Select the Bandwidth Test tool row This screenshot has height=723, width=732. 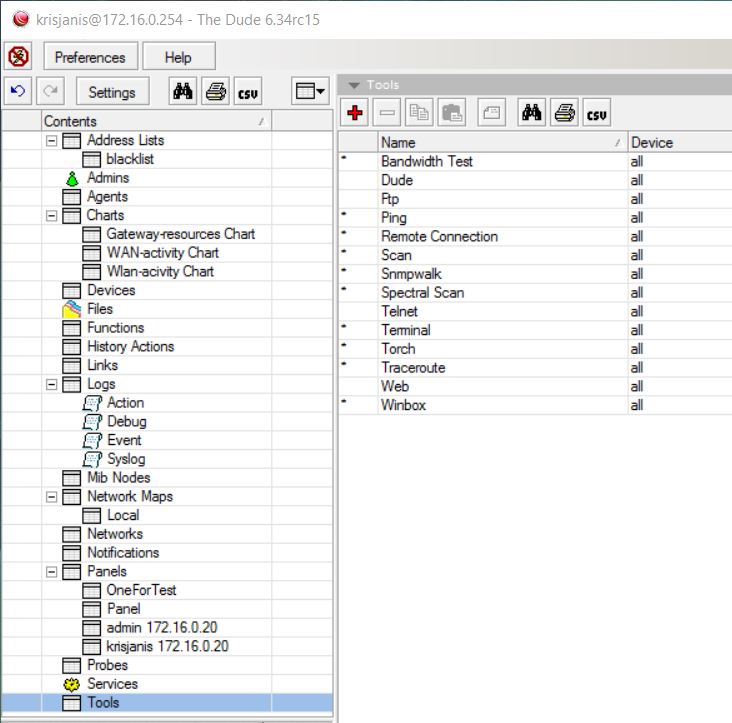pyautogui.click(x=535, y=161)
